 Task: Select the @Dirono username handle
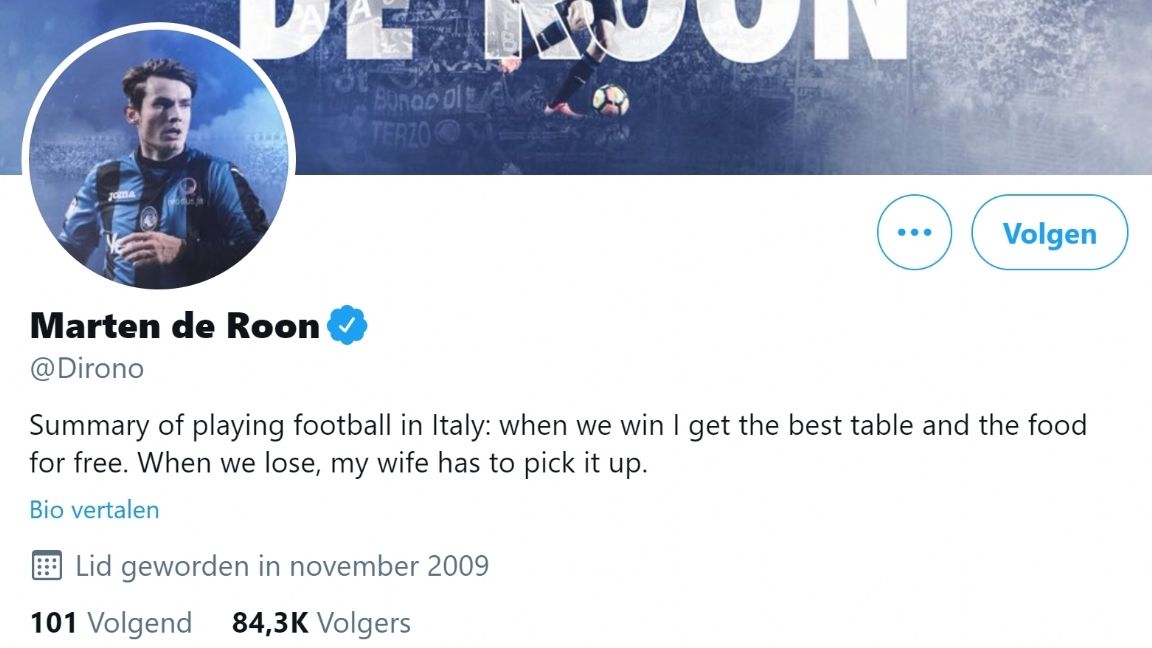coord(87,369)
